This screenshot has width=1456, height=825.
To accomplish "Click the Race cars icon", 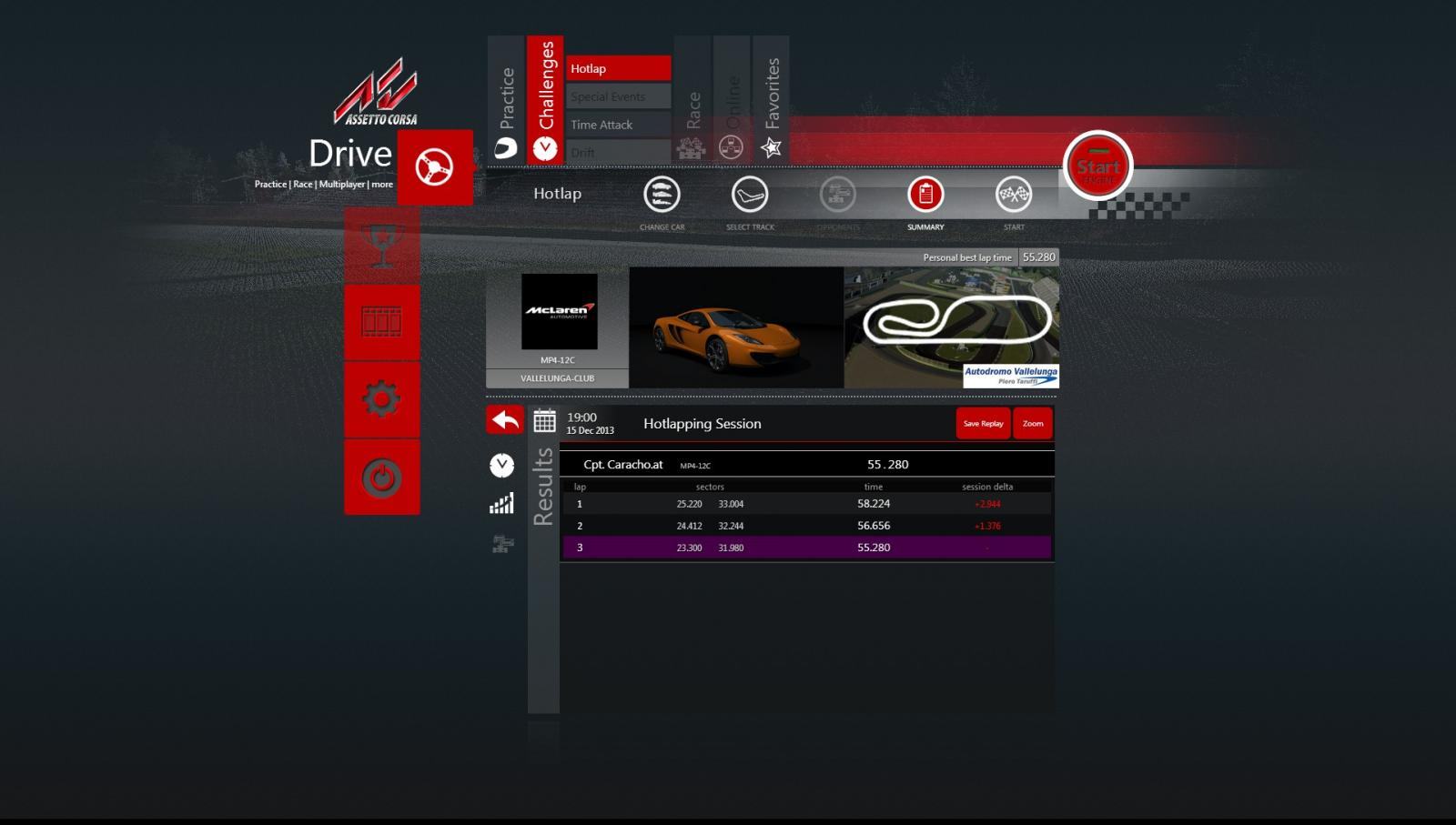I will click(692, 148).
